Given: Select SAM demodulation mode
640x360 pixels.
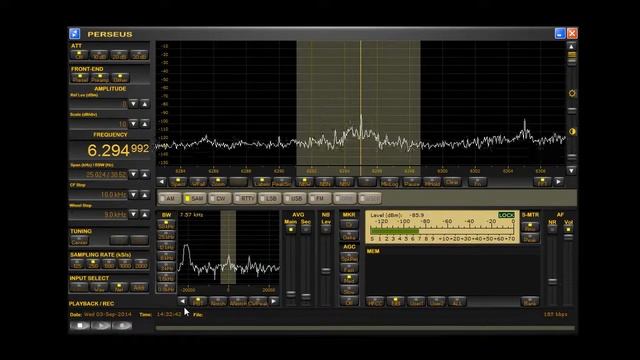Looking at the screenshot, I should [x=195, y=198].
